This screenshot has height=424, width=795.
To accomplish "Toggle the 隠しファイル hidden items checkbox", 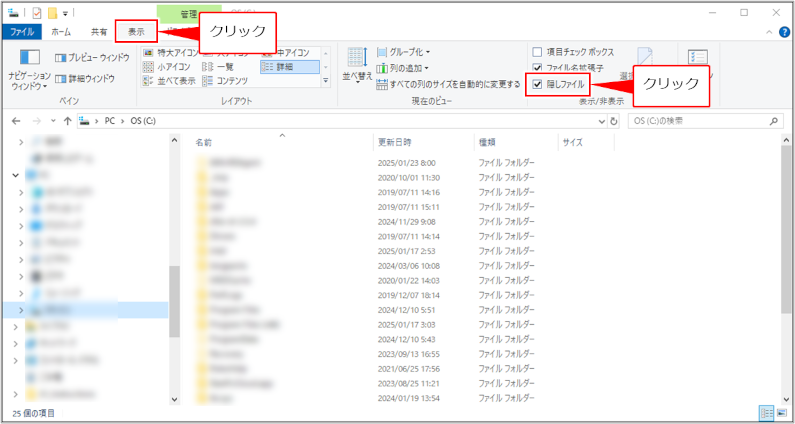I will (x=538, y=85).
